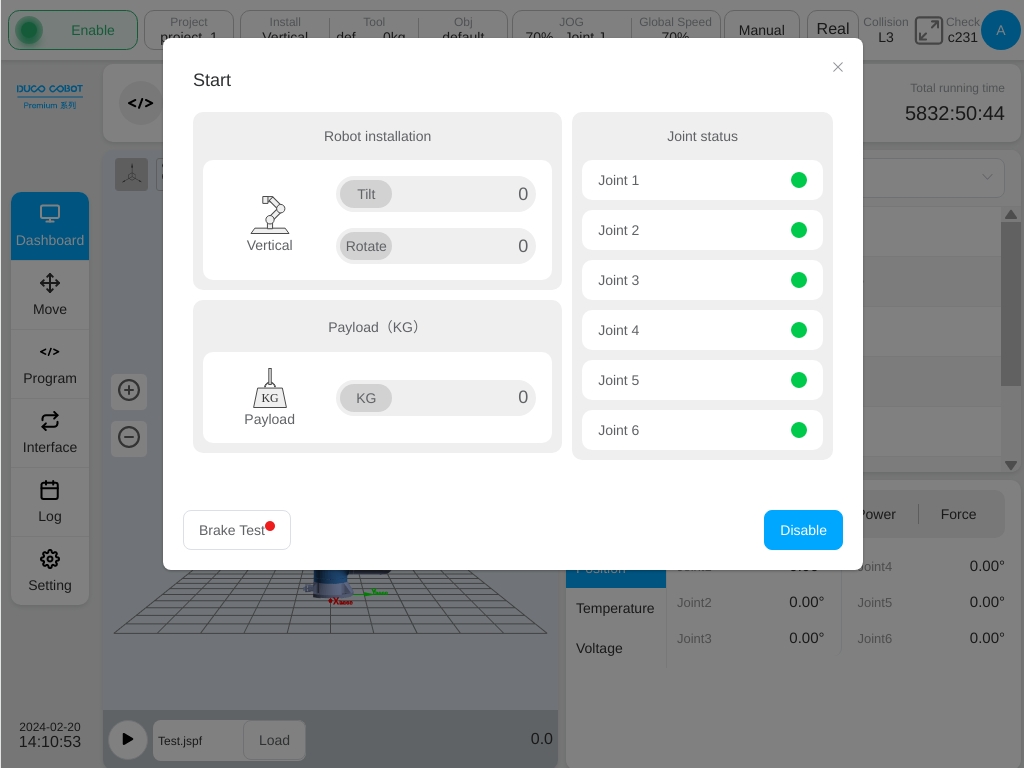Click Joint 6 green status indicator
Image resolution: width=1024 pixels, height=768 pixels.
pyautogui.click(x=799, y=430)
